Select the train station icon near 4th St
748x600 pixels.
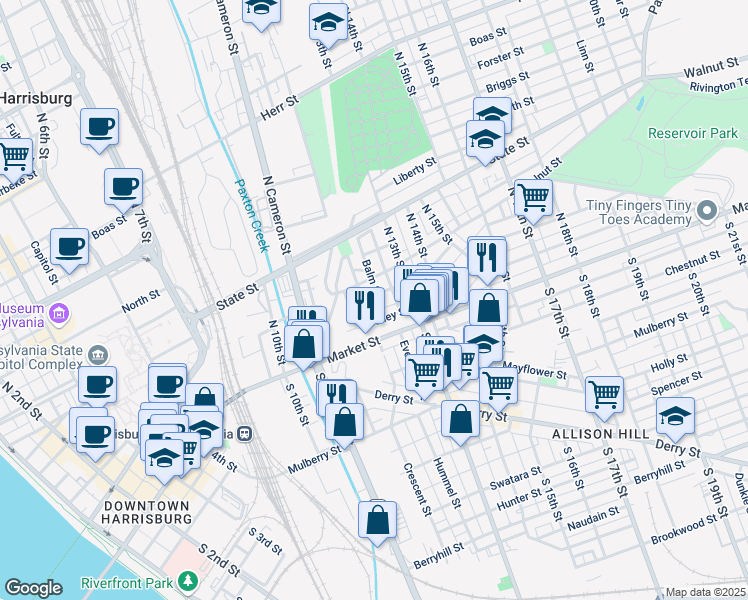tap(245, 434)
